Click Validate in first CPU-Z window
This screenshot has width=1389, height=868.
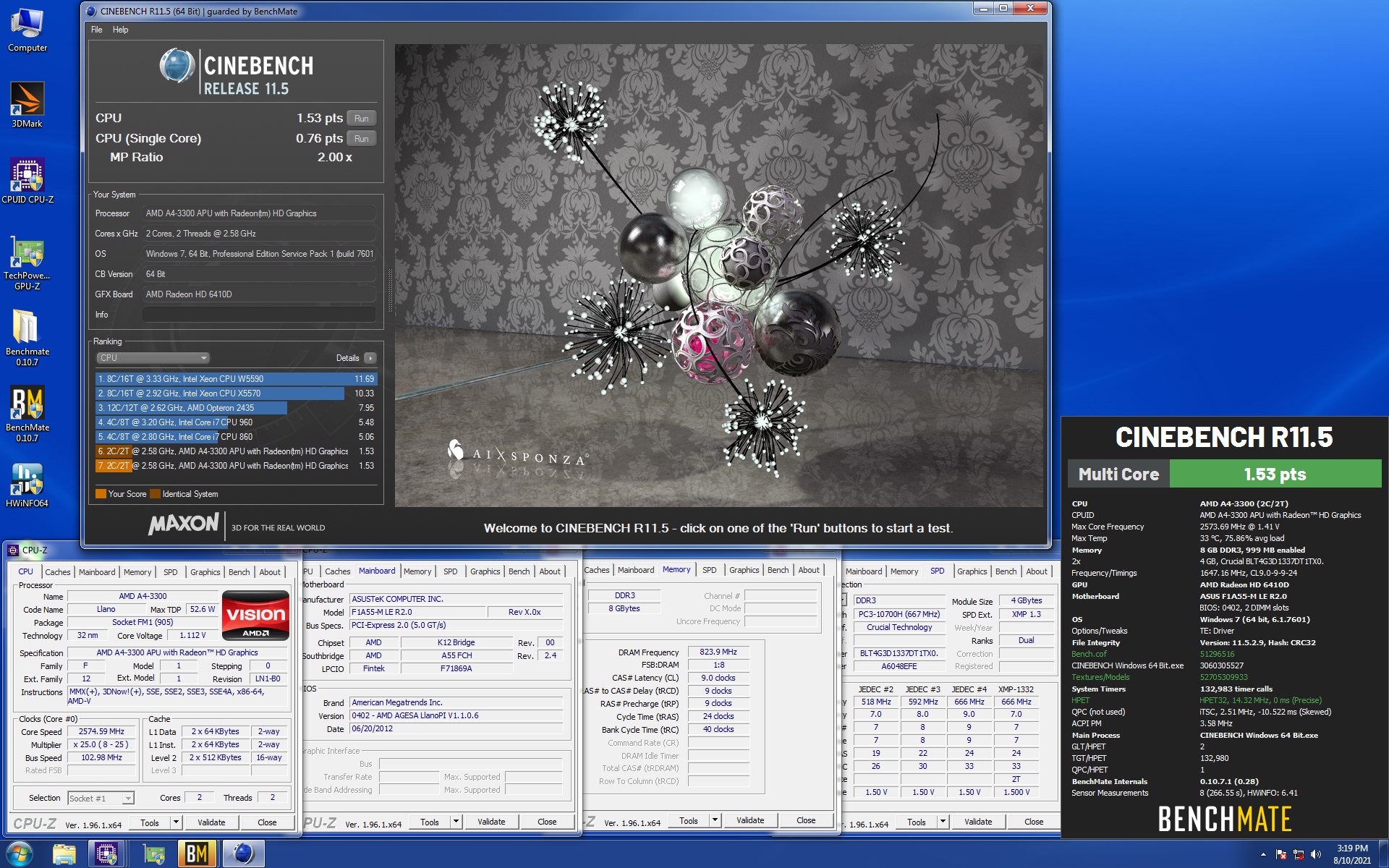(211, 822)
